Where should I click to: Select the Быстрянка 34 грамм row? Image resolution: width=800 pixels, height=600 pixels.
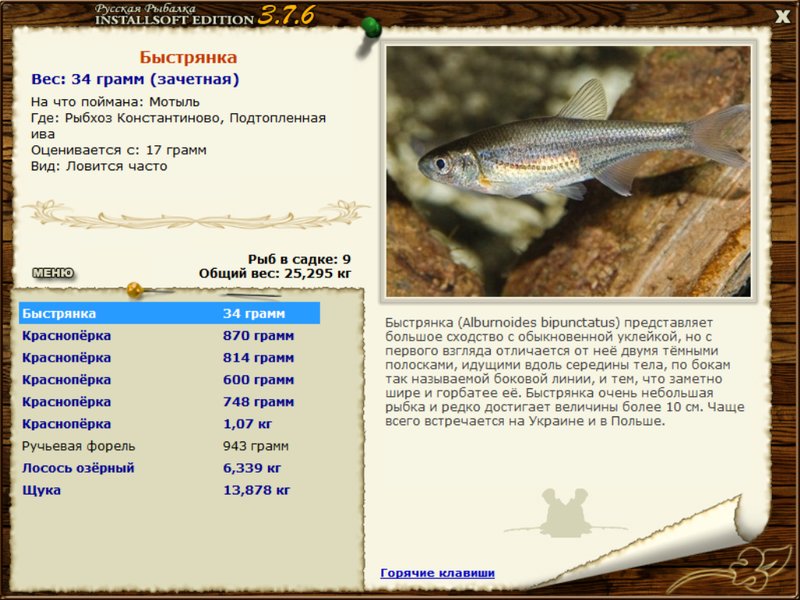pyautogui.click(x=169, y=313)
